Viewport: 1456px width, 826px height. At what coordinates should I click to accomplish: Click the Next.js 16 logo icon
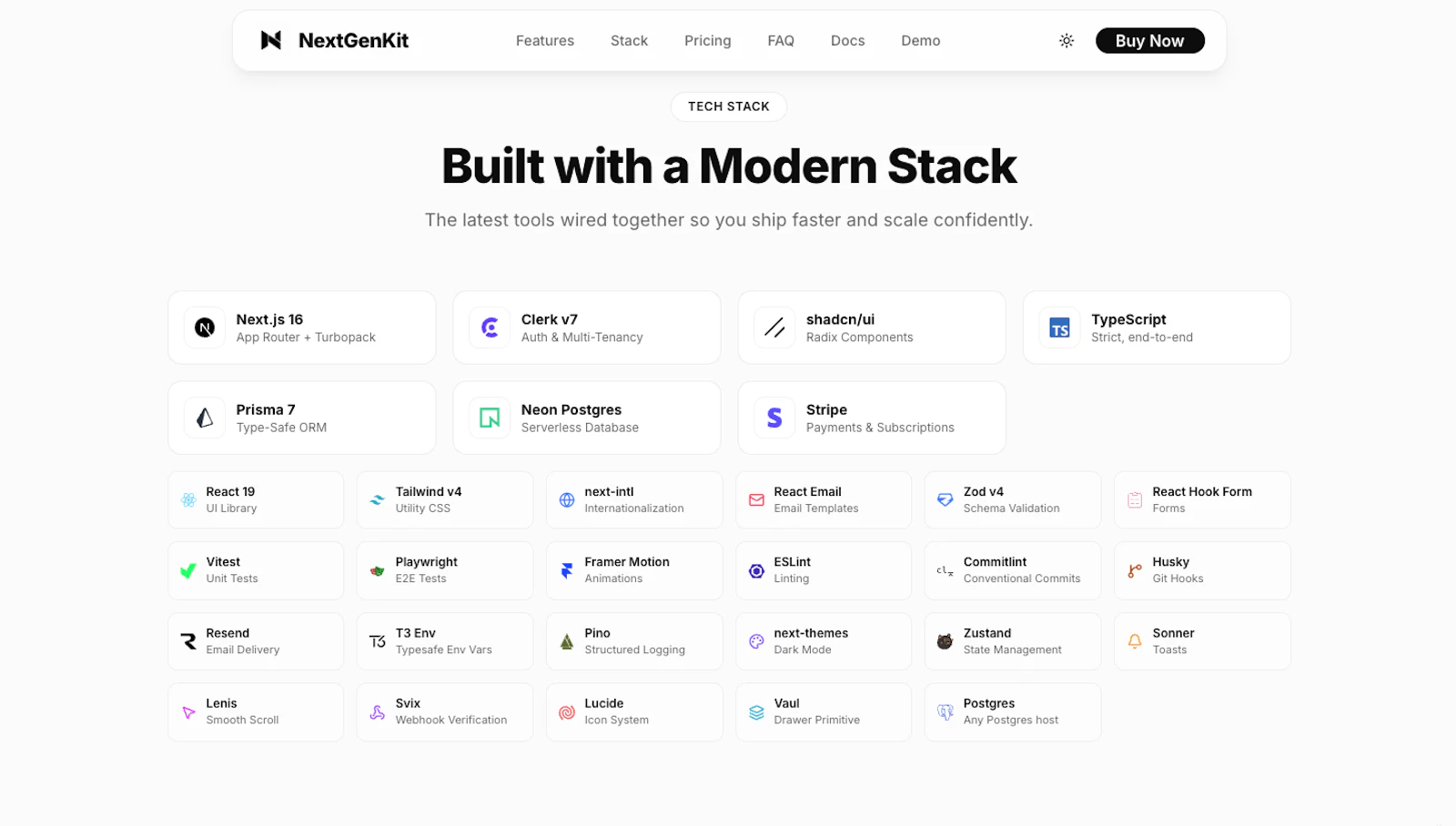205,327
